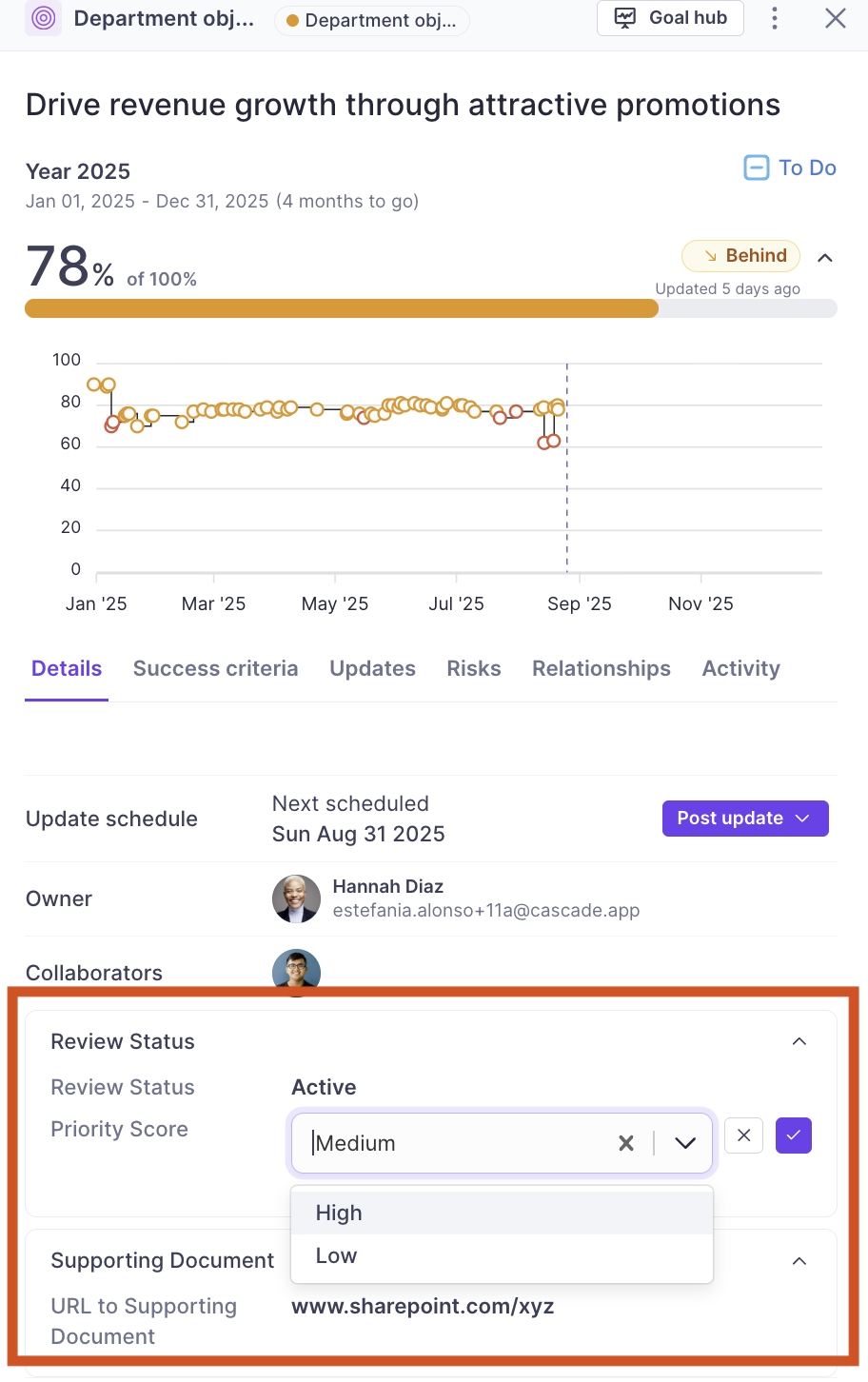Image resolution: width=868 pixels, height=1382 pixels.
Task: Close the objective panel
Action: point(836,18)
